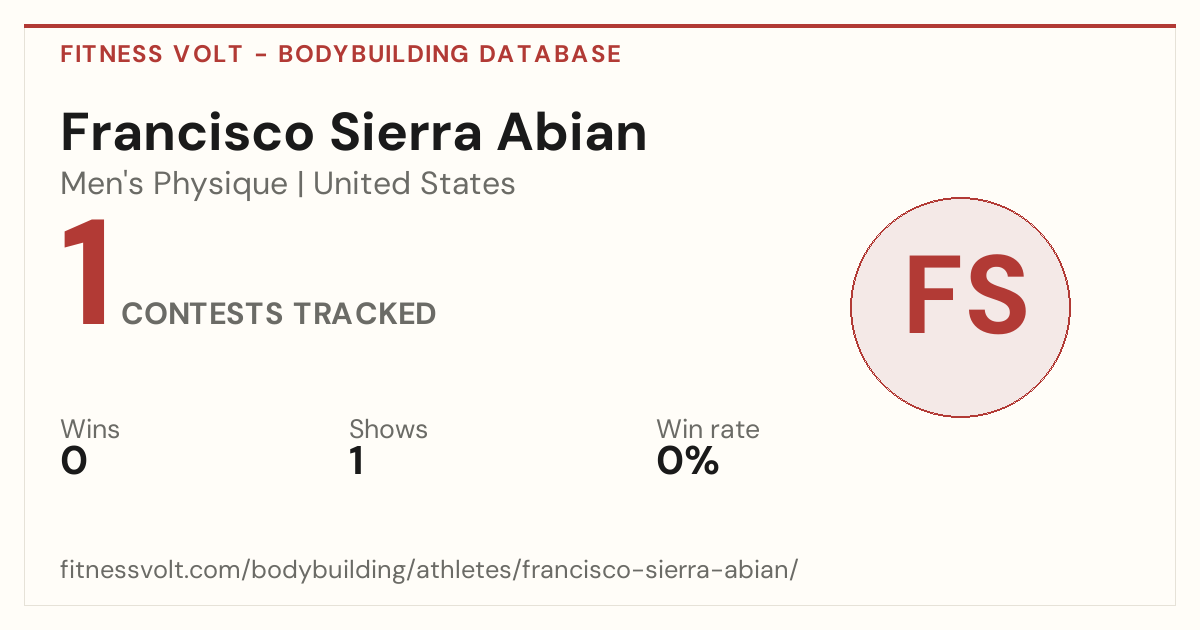Open the fitnessvolt.com athlete URL at bottom

click(x=429, y=571)
